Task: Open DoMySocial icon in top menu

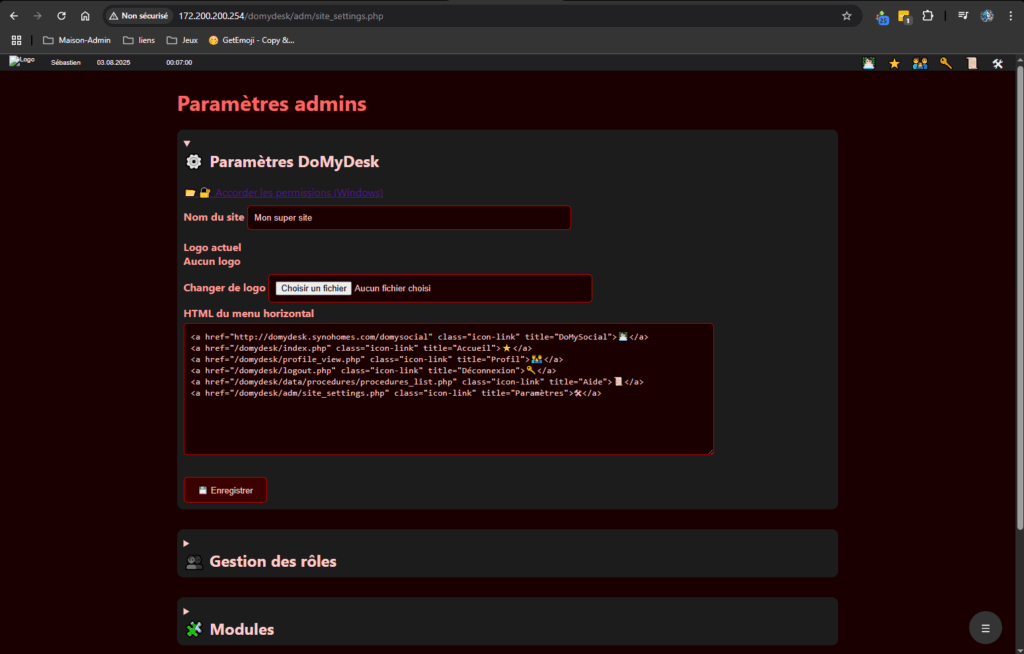Action: pyautogui.click(x=869, y=63)
